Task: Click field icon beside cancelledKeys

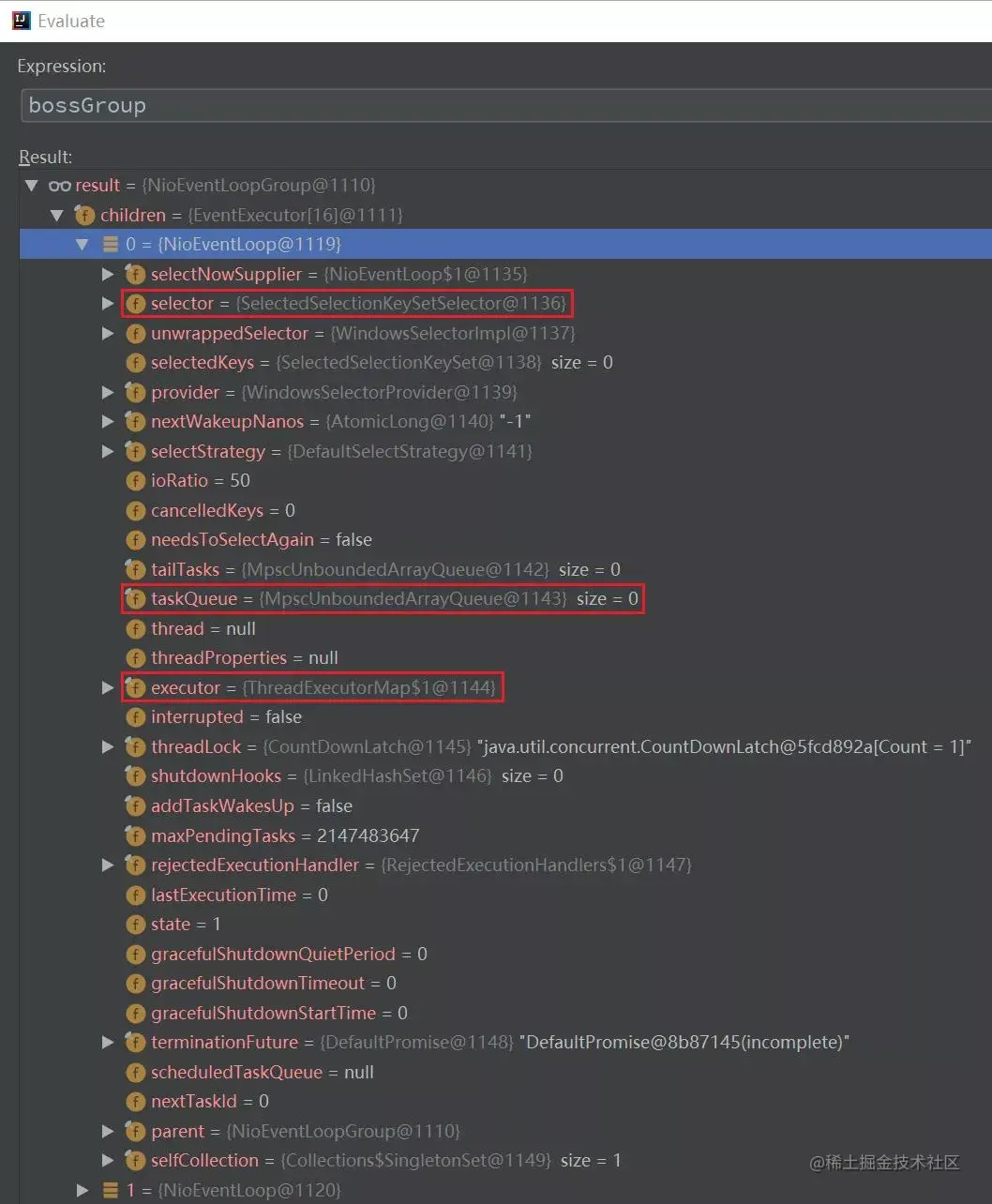Action: 135,511
